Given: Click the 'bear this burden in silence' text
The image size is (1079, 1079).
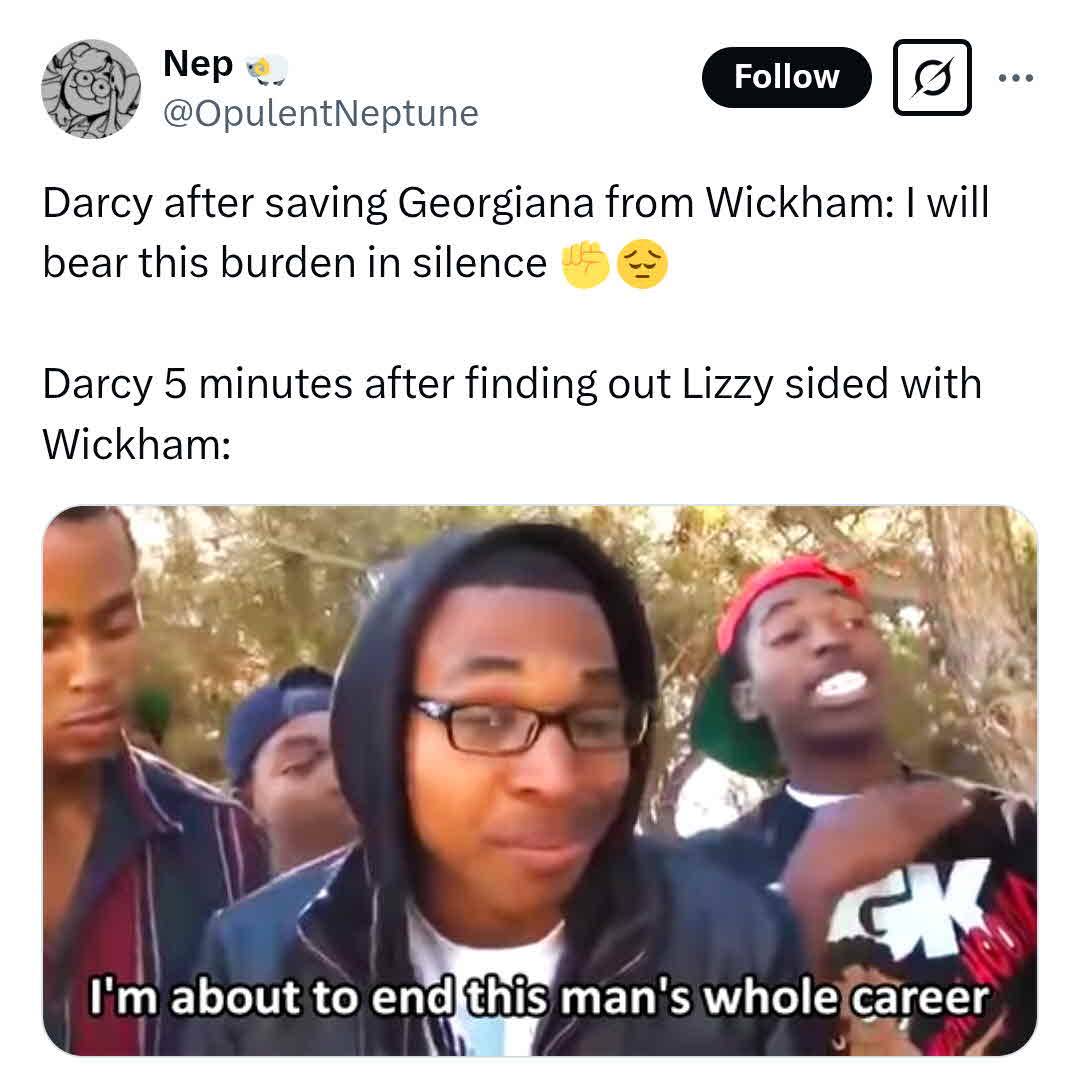Looking at the screenshot, I should (295, 264).
